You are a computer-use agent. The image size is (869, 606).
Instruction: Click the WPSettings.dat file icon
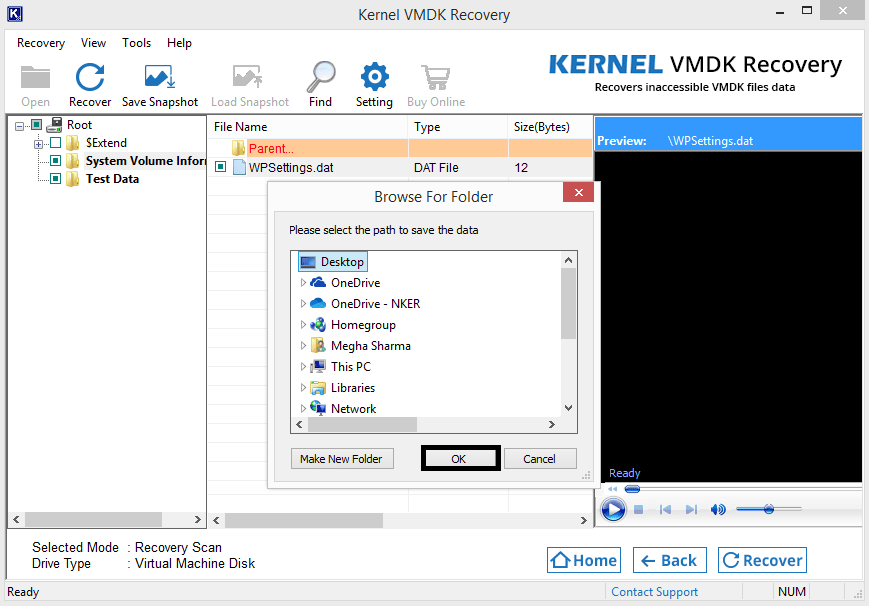click(239, 167)
